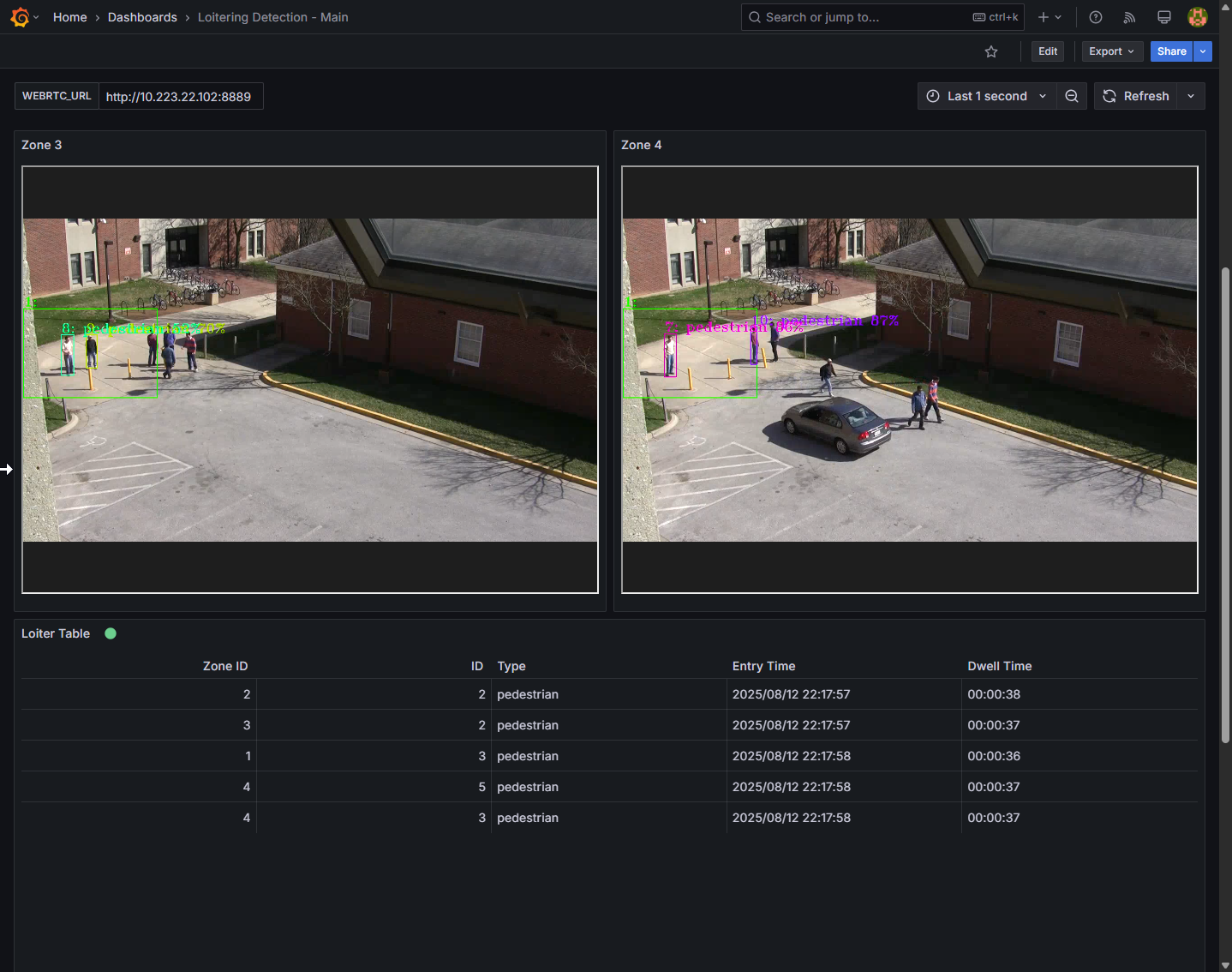
Task: Click the green Loiter Table status dot
Action: pos(111,633)
